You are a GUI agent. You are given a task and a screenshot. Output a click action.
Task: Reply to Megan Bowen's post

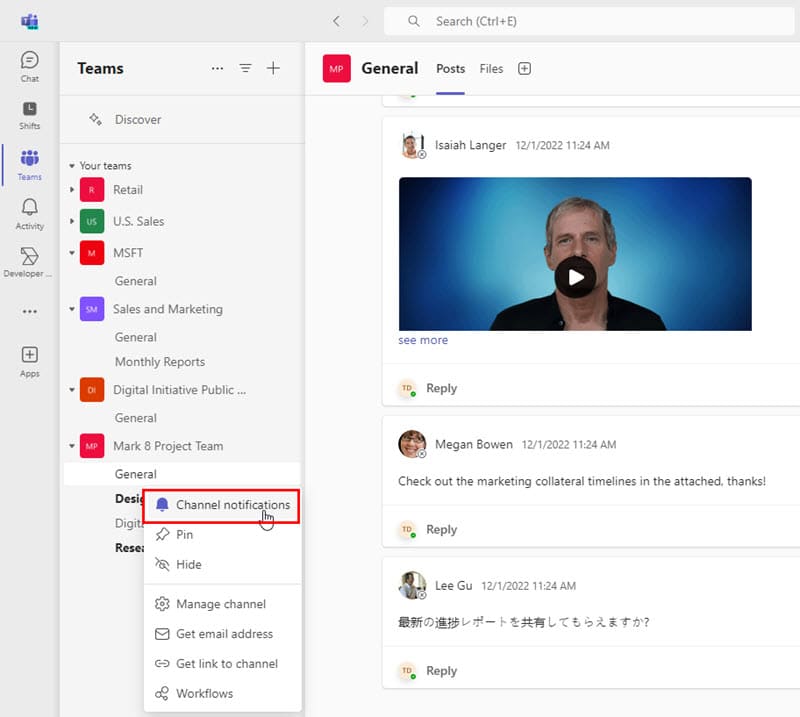441,530
